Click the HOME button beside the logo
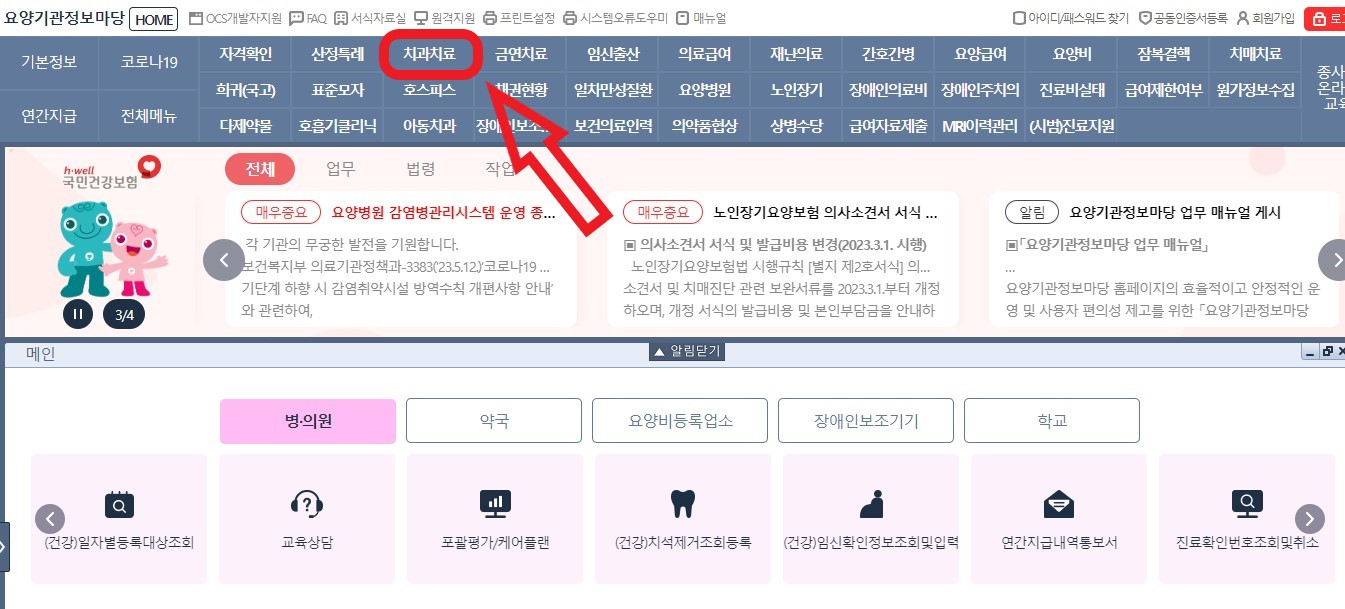 pos(154,19)
